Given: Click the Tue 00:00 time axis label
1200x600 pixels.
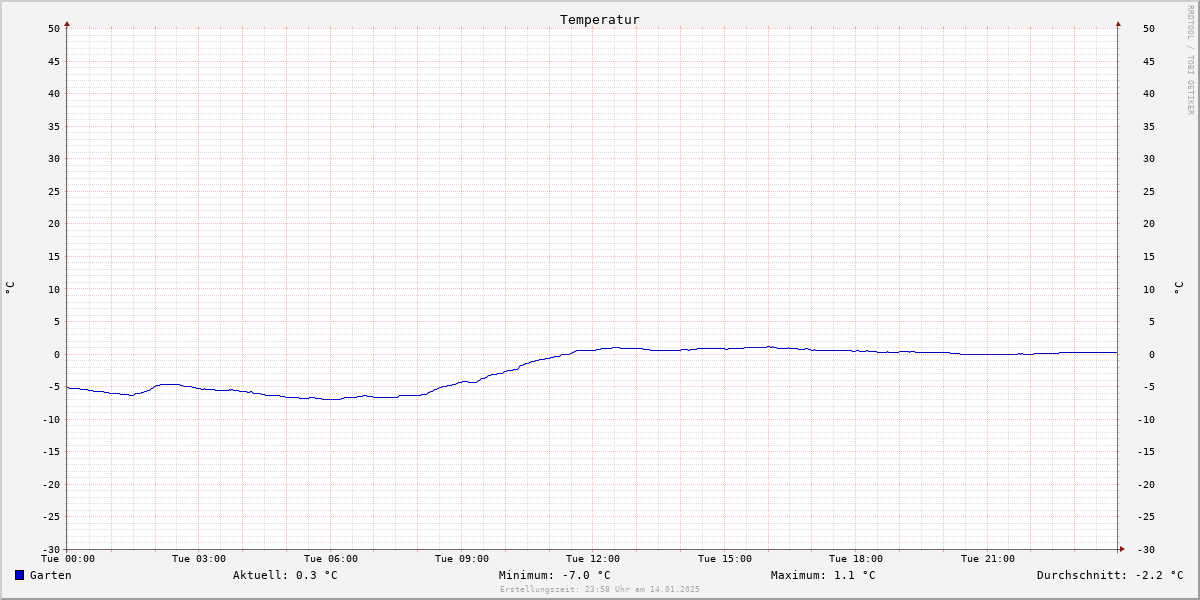Looking at the screenshot, I should (68, 559).
